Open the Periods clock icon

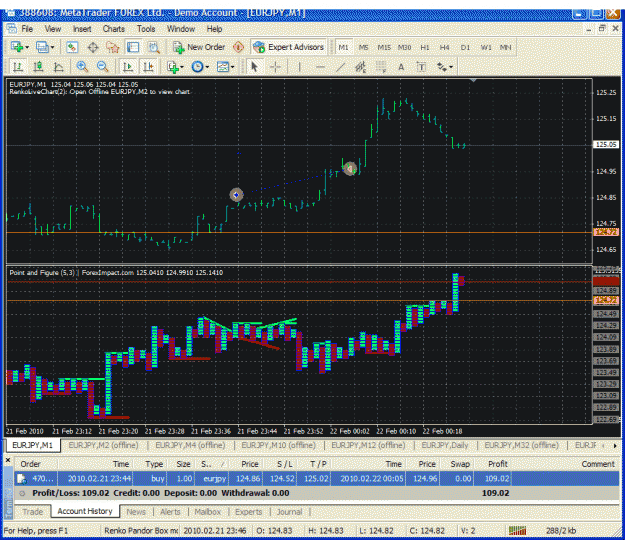coord(197,67)
